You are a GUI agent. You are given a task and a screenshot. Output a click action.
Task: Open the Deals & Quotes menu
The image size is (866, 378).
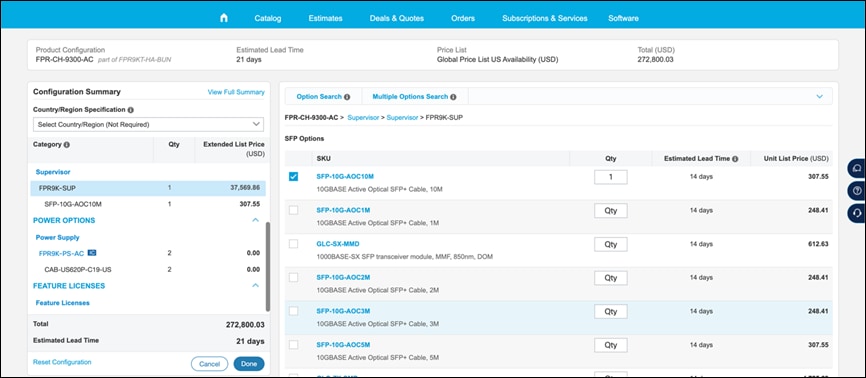[x=397, y=18]
